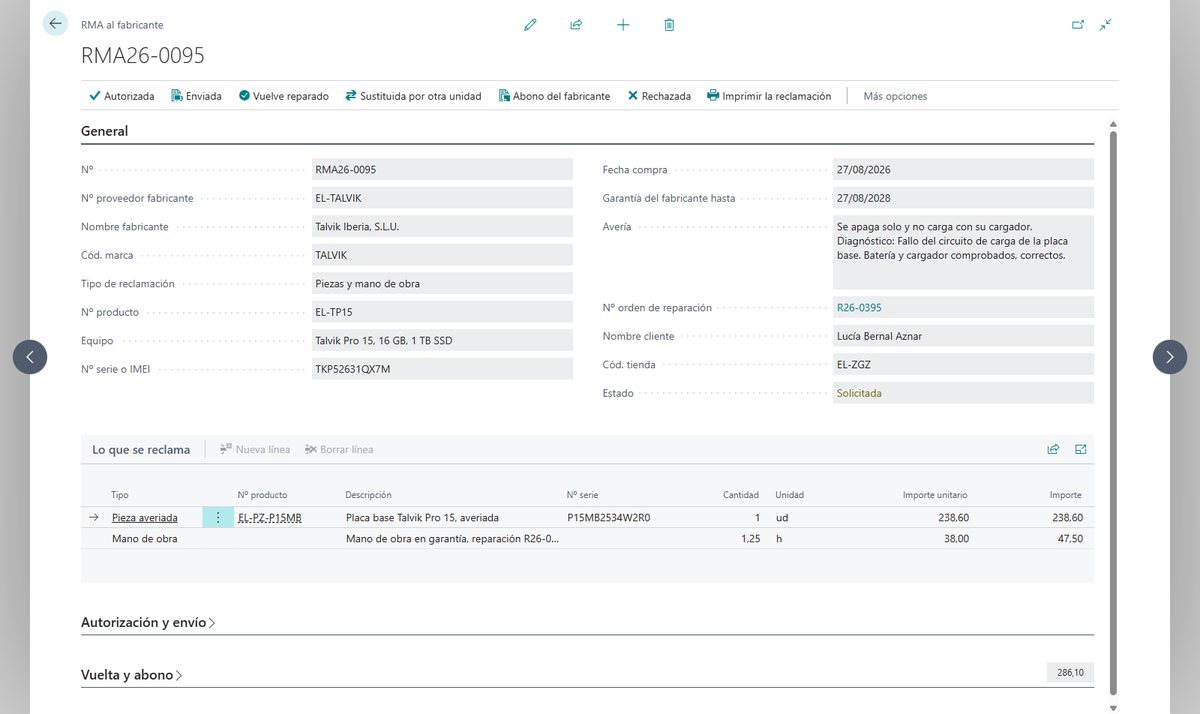
Task: Expand the lines section to full view
Action: (x=1081, y=450)
